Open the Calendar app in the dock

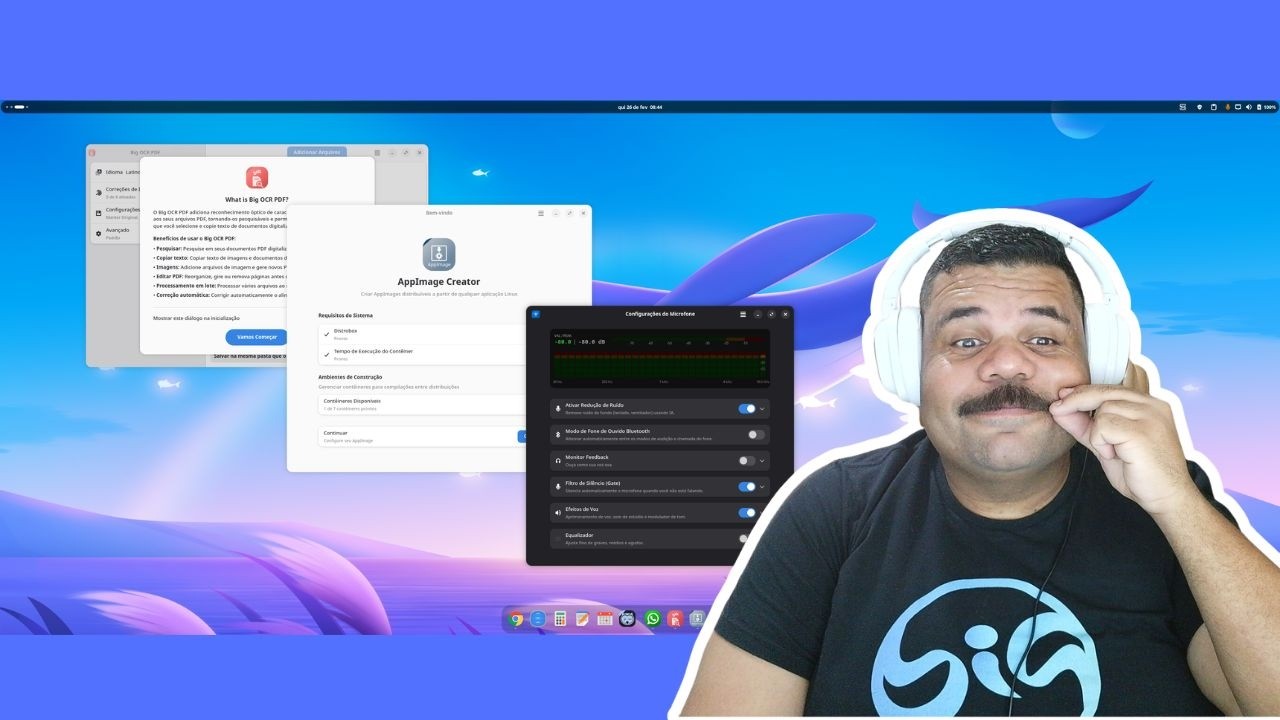[605, 619]
